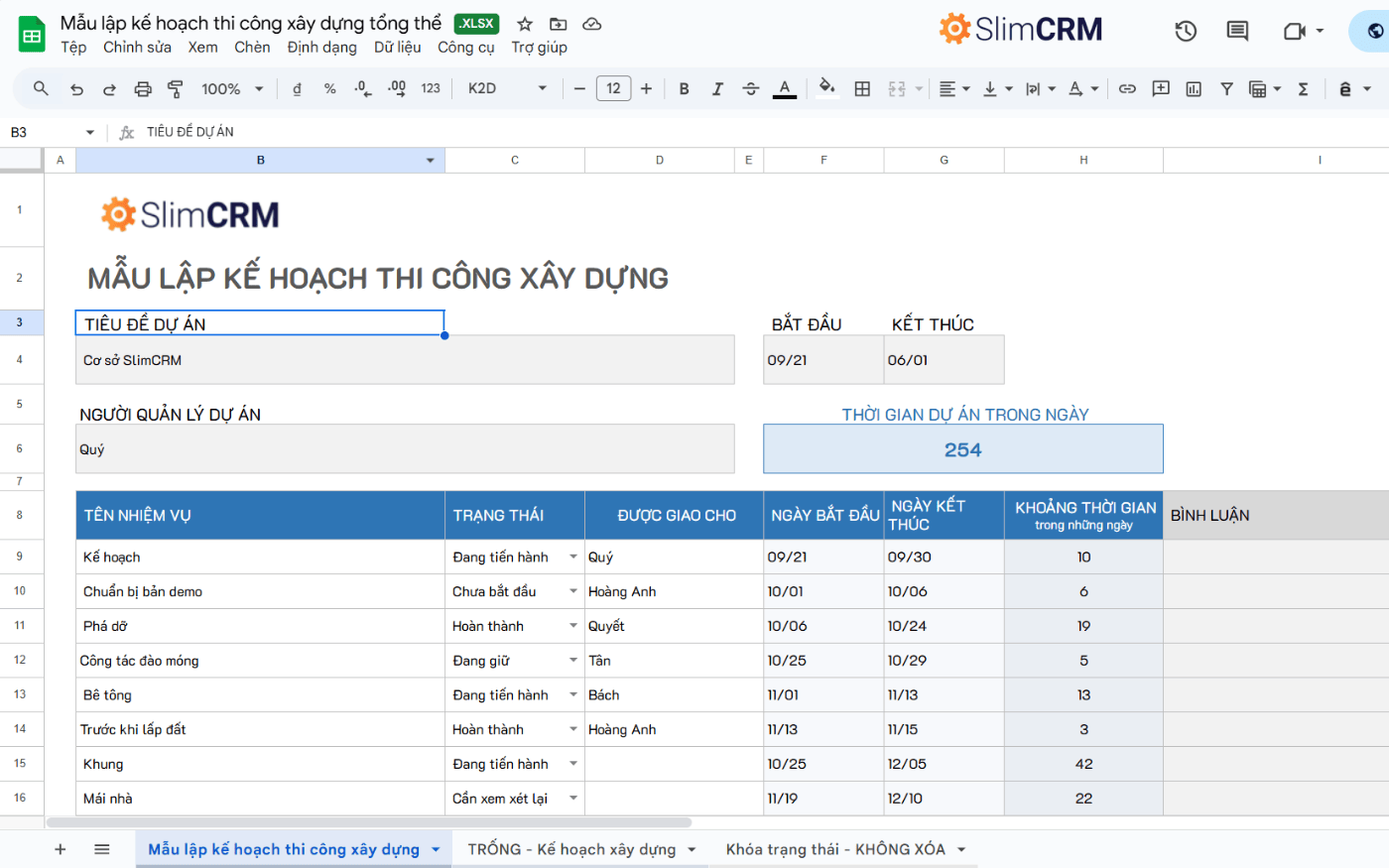
Task: Open the functions sigma menu
Action: tap(1303, 89)
